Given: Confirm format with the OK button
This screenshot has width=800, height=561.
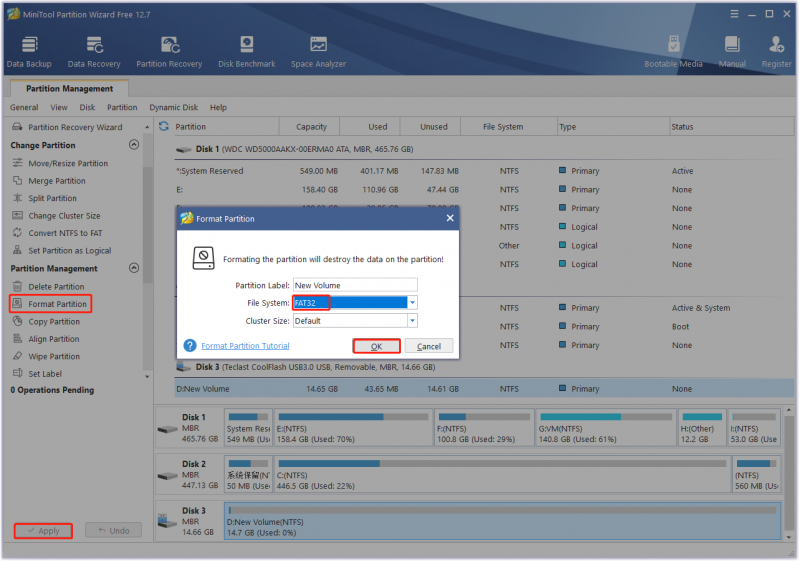Looking at the screenshot, I should (377, 346).
